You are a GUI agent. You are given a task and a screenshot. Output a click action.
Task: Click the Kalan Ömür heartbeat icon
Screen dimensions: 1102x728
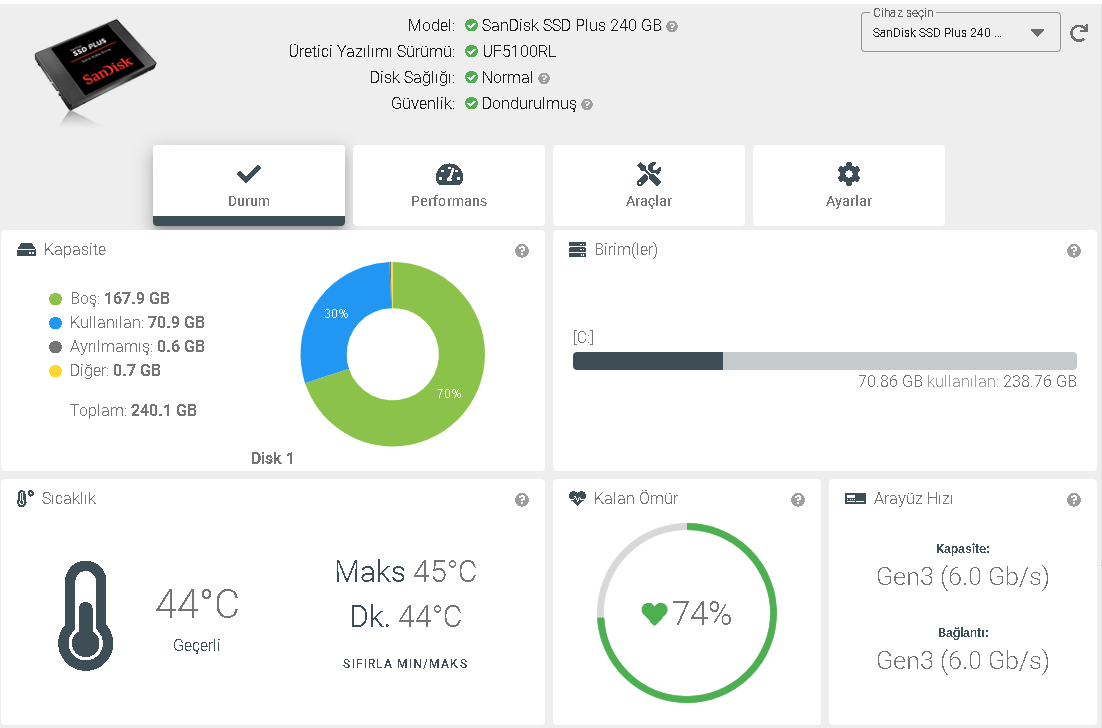click(577, 499)
